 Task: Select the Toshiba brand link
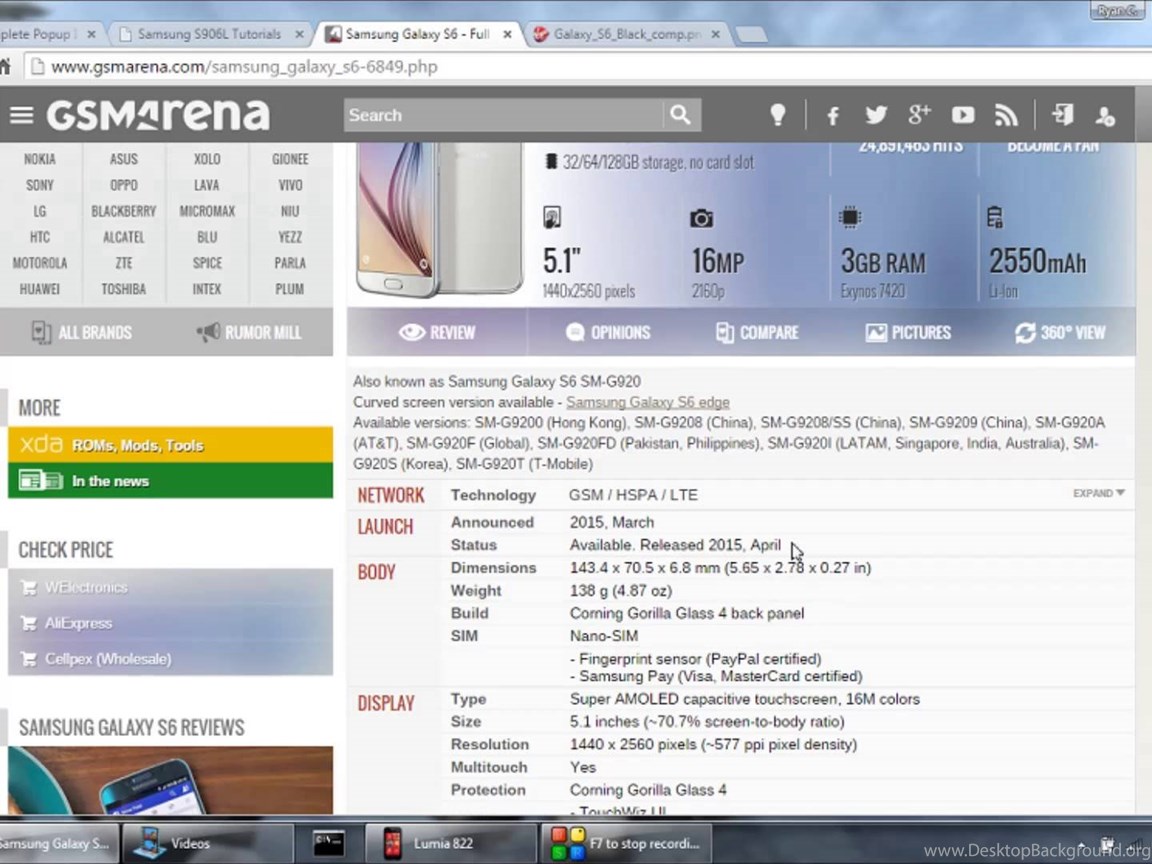[123, 289]
